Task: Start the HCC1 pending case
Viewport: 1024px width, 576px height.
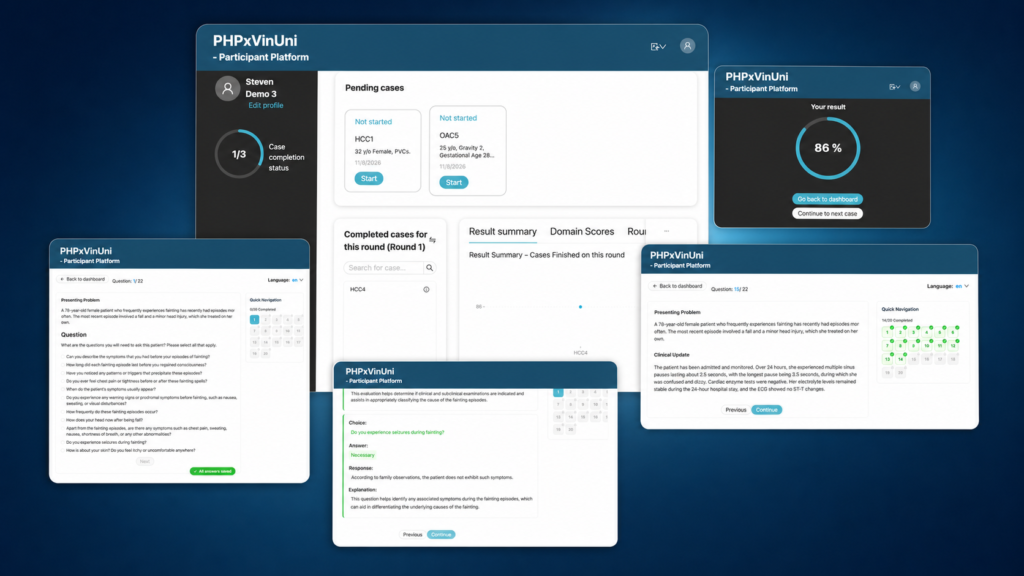Action: [369, 178]
